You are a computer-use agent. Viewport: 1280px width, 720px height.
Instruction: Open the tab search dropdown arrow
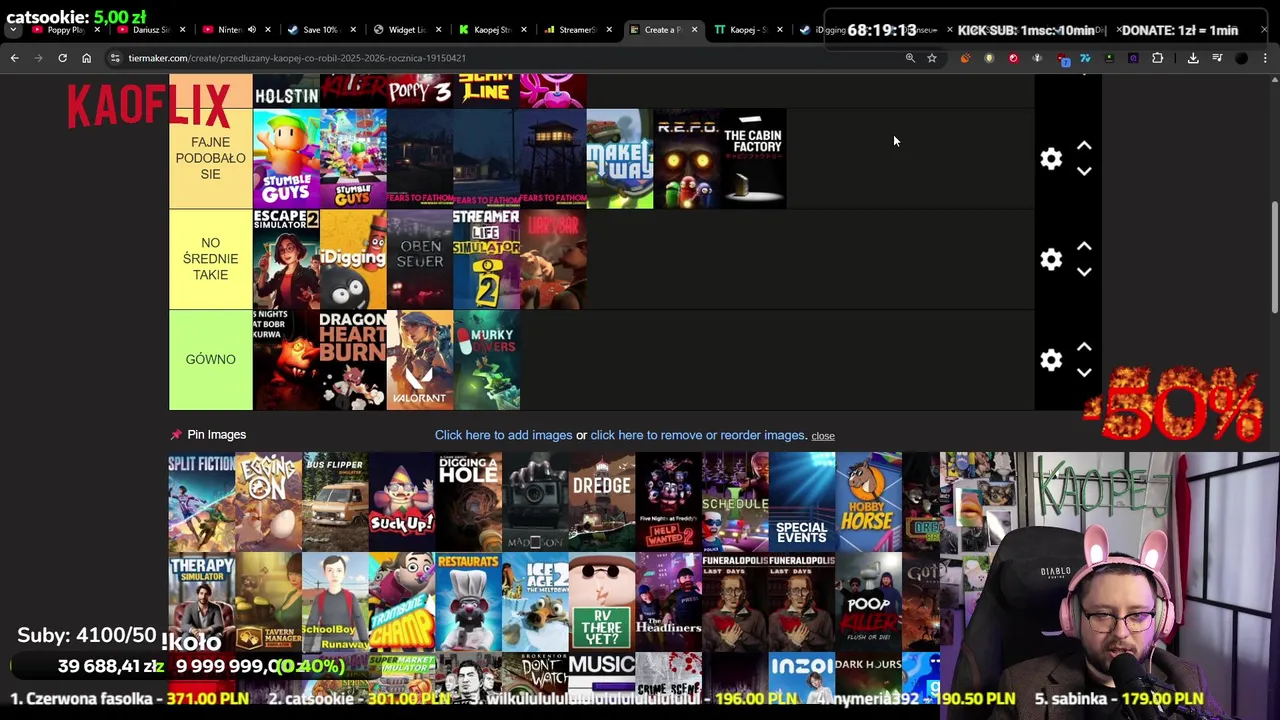coord(12,30)
